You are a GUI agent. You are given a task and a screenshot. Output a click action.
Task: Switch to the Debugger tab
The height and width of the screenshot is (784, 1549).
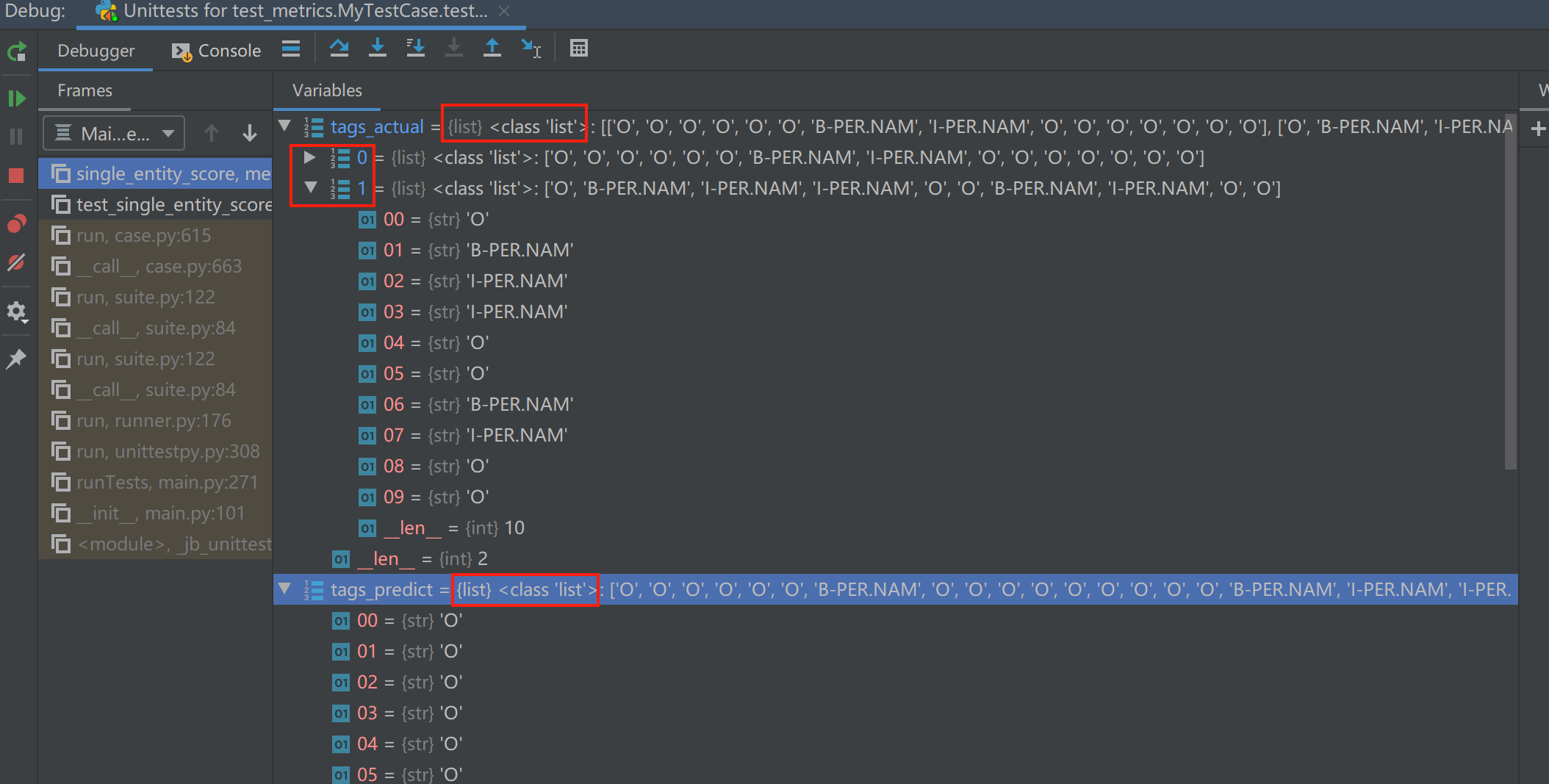[96, 51]
